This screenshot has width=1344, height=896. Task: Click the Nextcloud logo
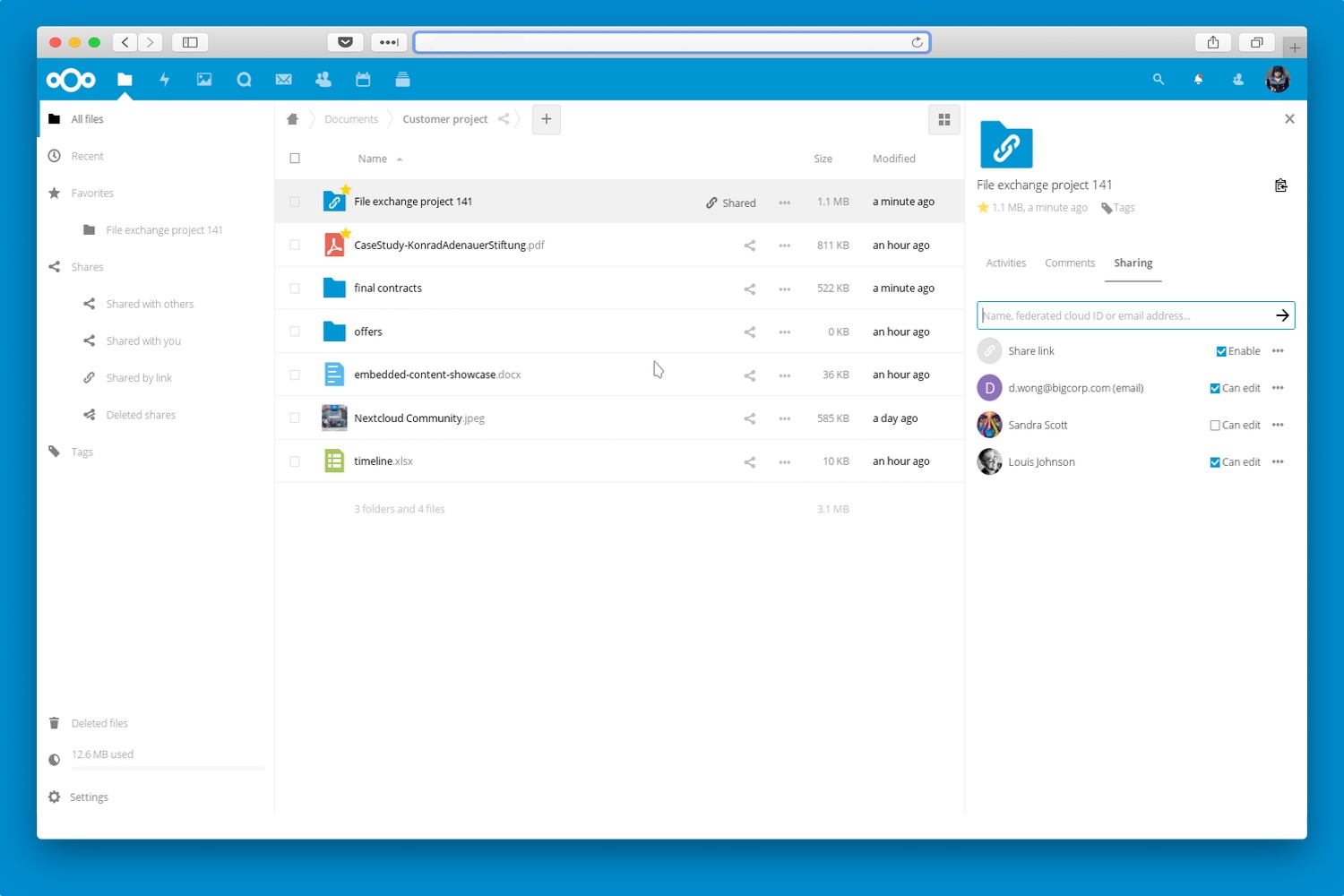pyautogui.click(x=71, y=80)
